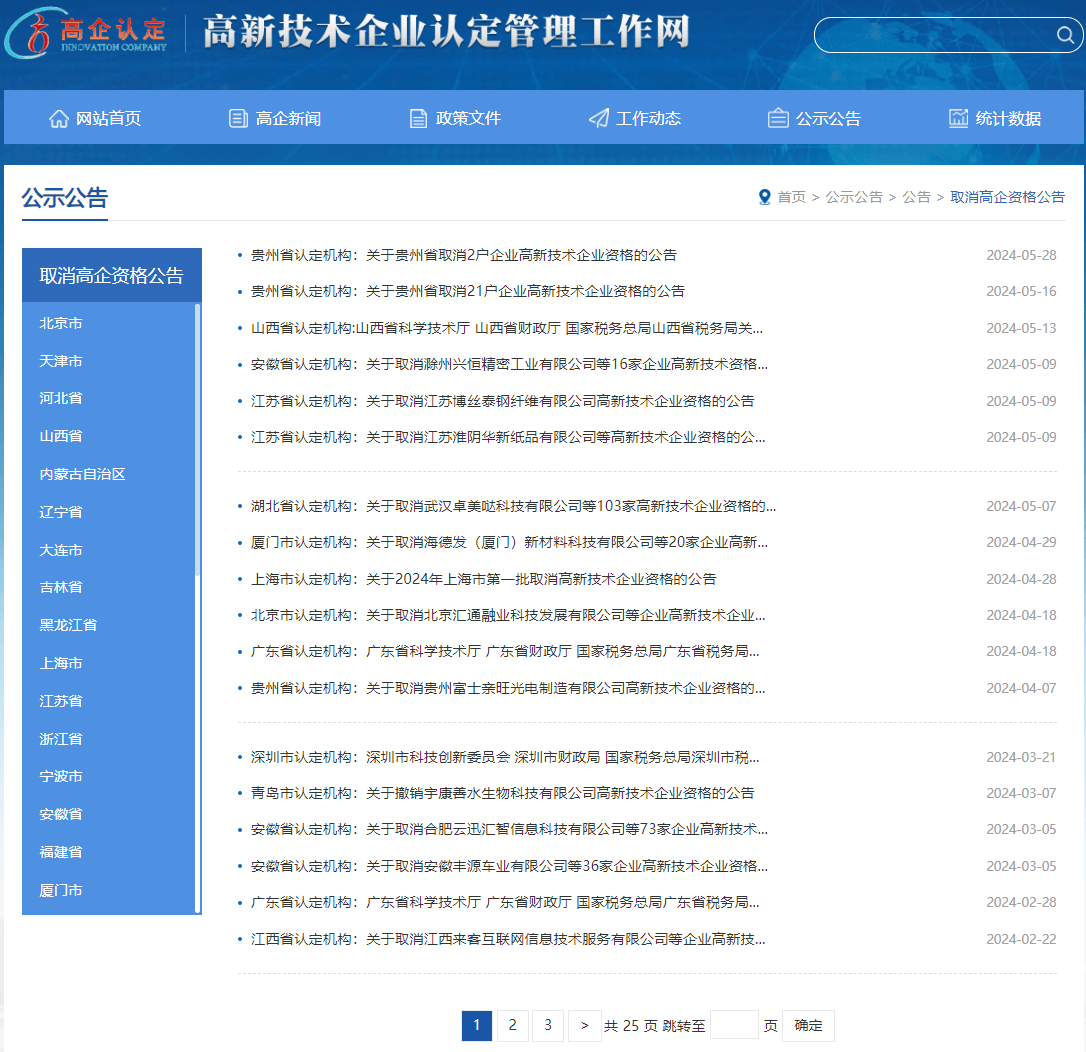This screenshot has height=1052, width=1086.
Task: Click the 政策文件 document icon
Action: click(x=418, y=117)
